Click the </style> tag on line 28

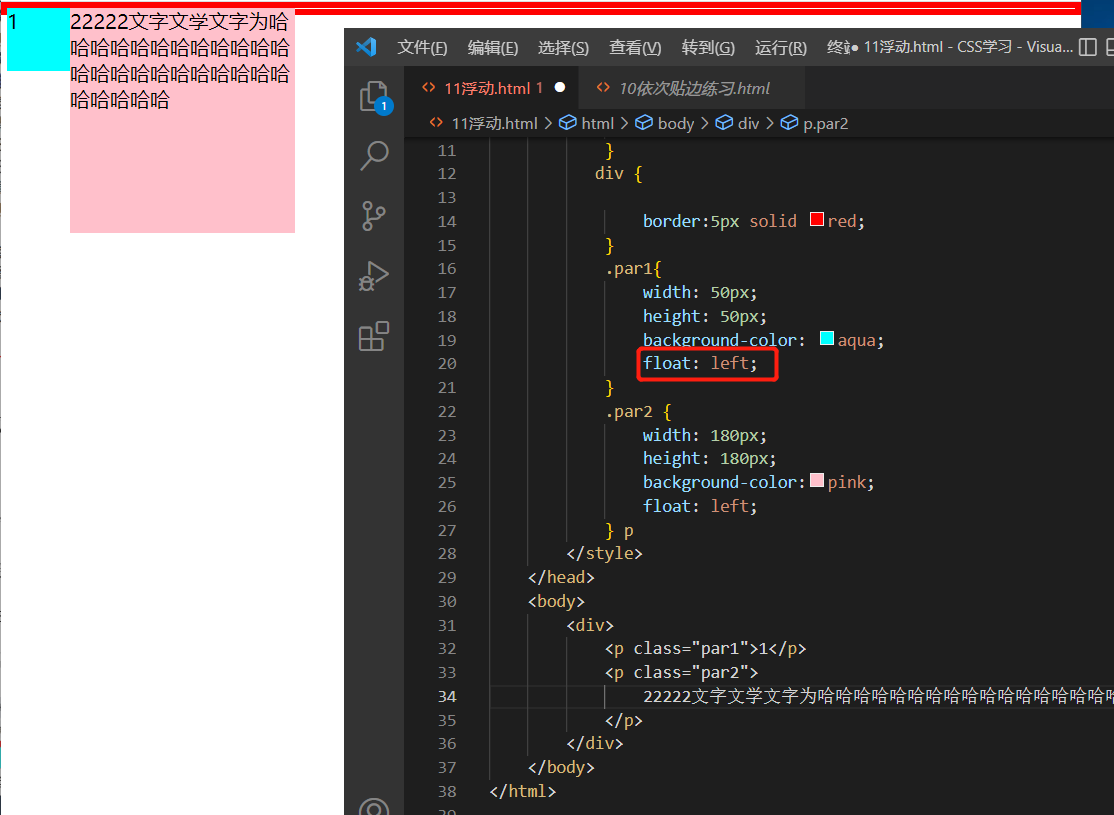click(605, 554)
